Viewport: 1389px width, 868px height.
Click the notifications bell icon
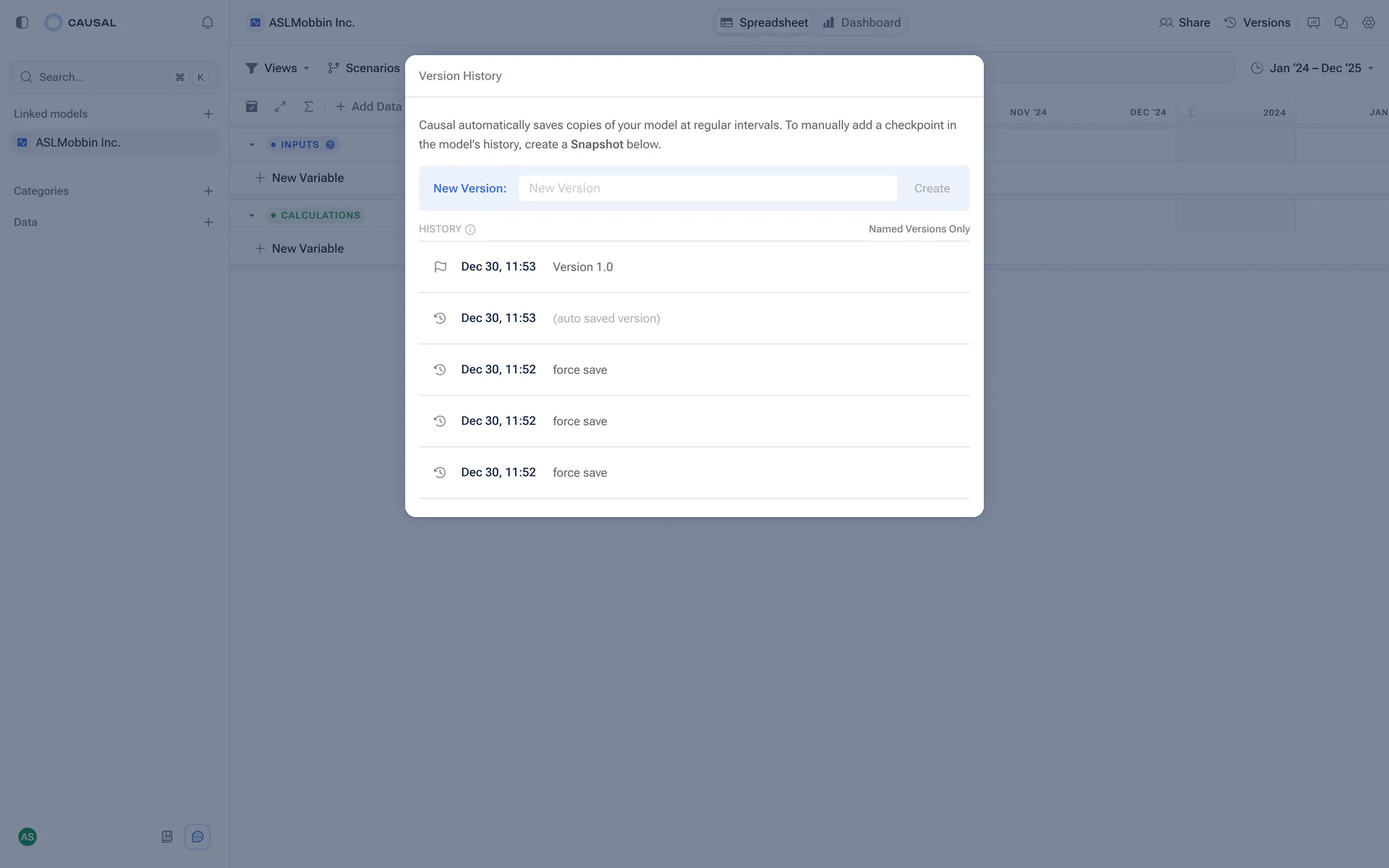coord(208,22)
